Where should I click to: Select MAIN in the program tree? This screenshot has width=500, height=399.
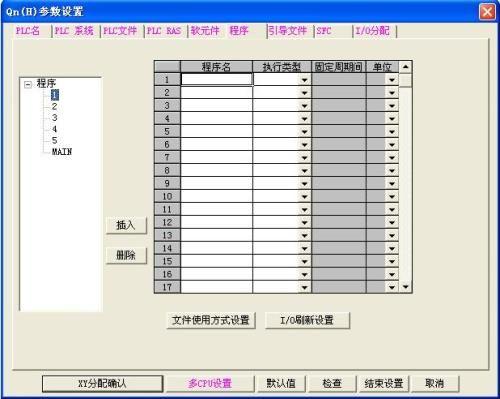(x=62, y=152)
